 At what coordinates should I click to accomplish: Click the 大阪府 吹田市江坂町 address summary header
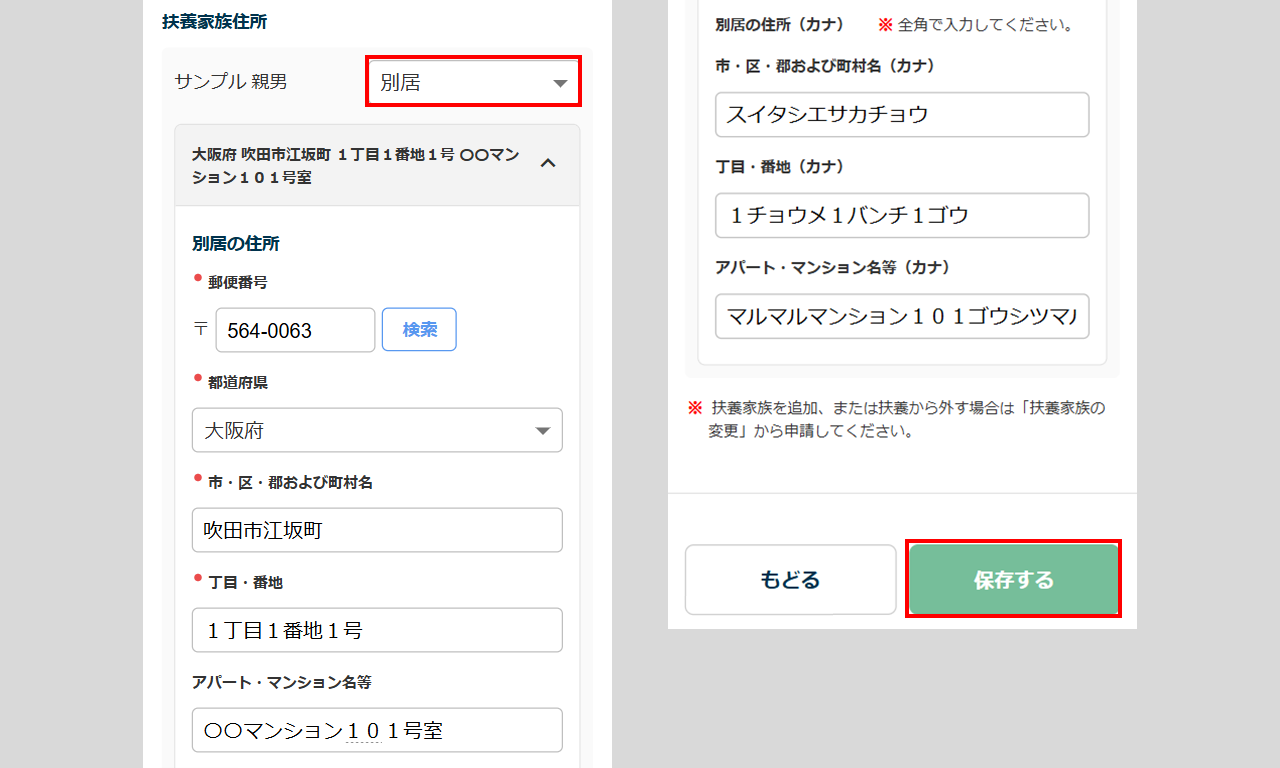pos(355,165)
